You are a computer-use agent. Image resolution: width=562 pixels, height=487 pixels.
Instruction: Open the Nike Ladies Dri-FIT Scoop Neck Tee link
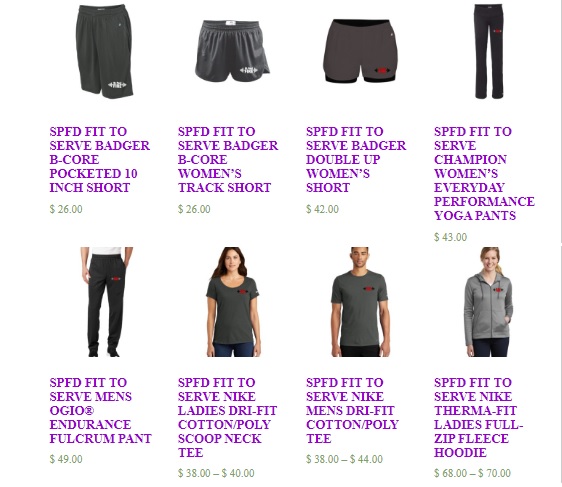227,417
